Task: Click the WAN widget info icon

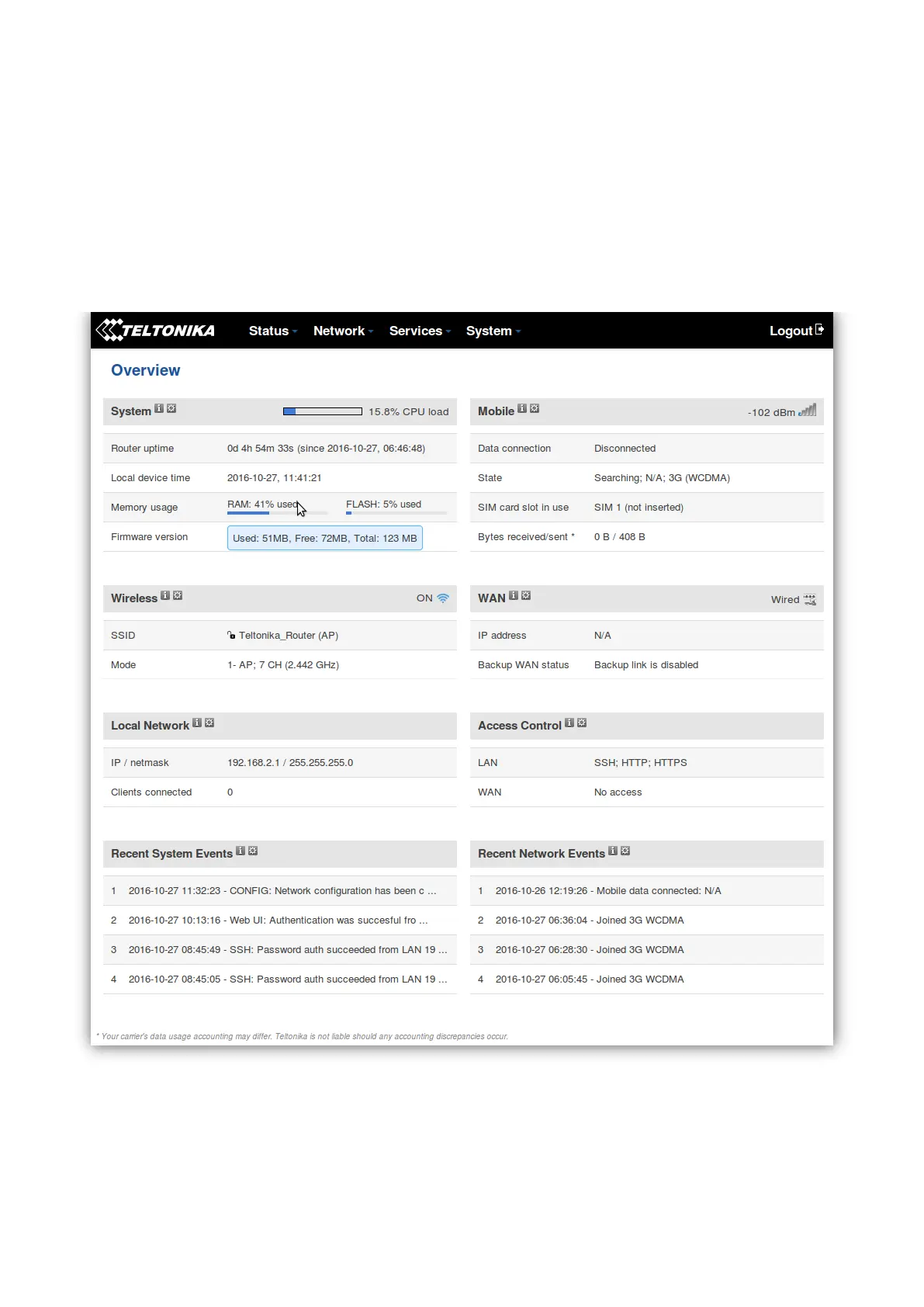Action: pos(514,595)
